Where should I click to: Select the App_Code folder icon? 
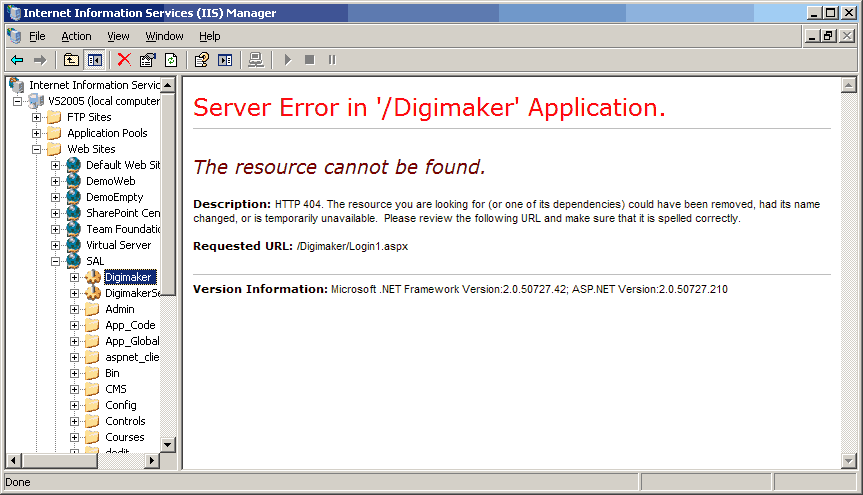[x=92, y=325]
